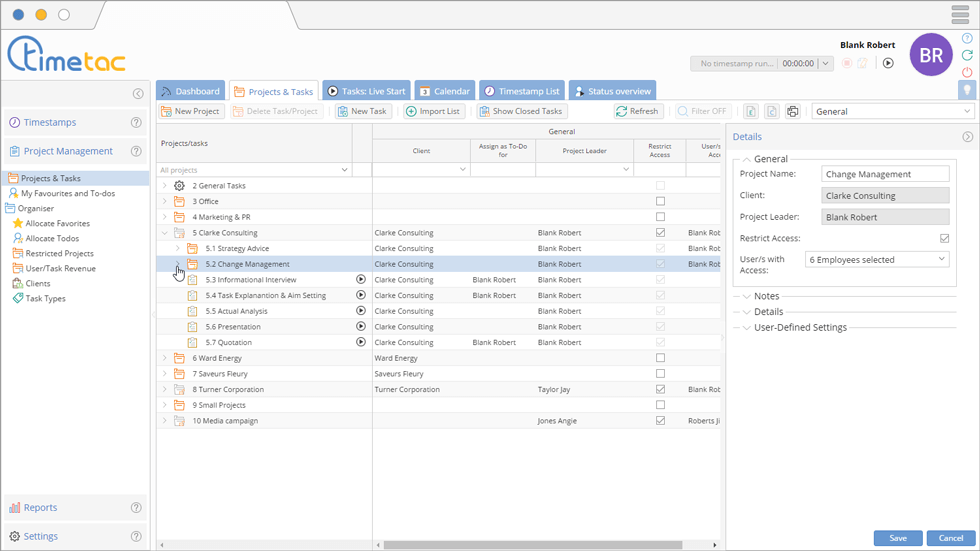Expand 2 General Tasks tree node

tap(165, 186)
